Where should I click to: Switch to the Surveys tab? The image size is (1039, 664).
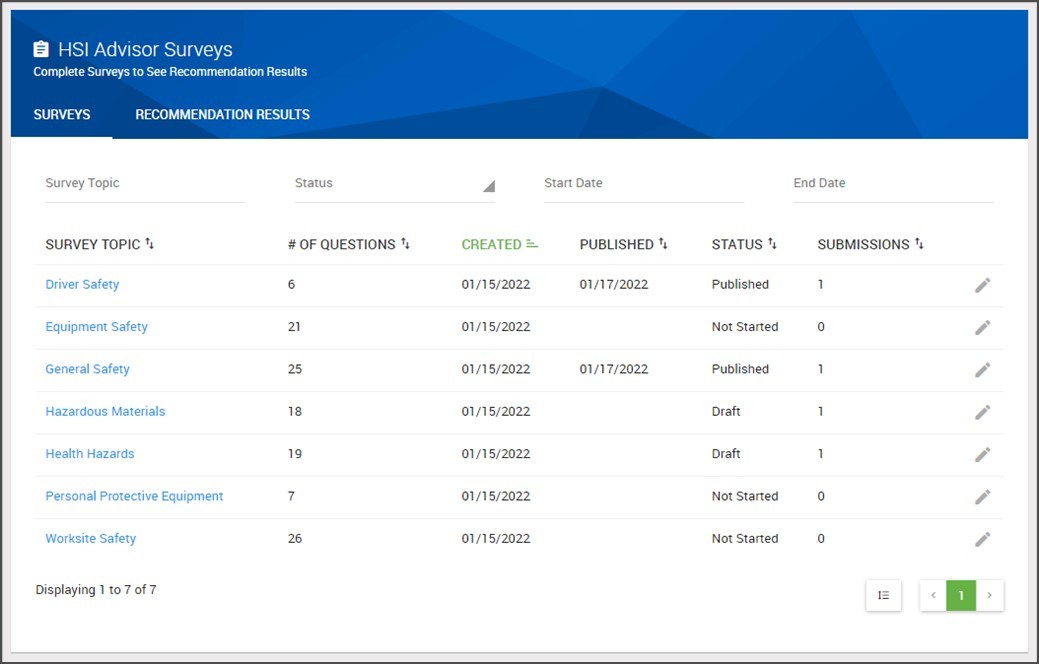pyautogui.click(x=62, y=115)
